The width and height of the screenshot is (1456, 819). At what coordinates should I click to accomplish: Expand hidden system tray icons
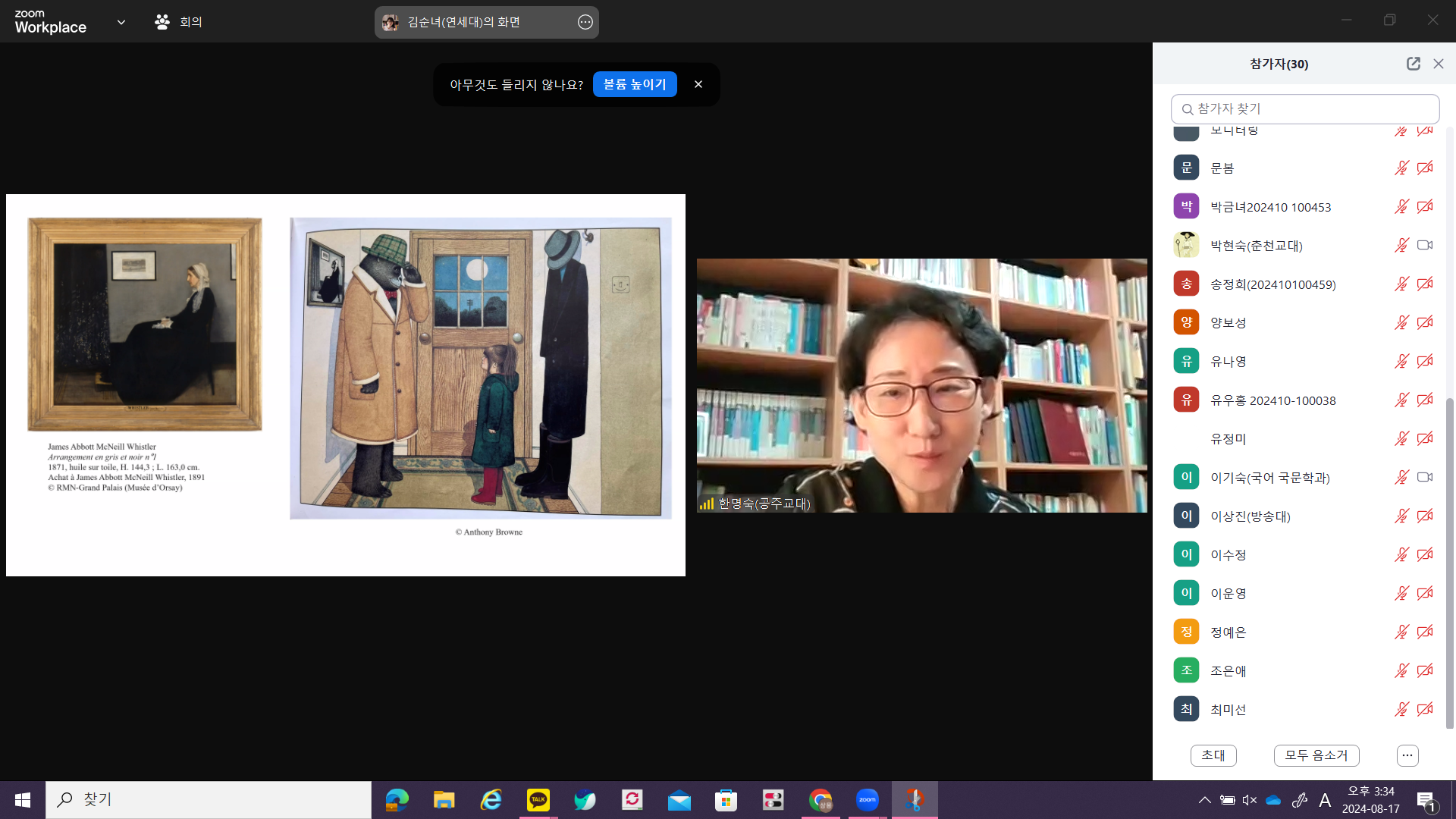coord(1204,800)
